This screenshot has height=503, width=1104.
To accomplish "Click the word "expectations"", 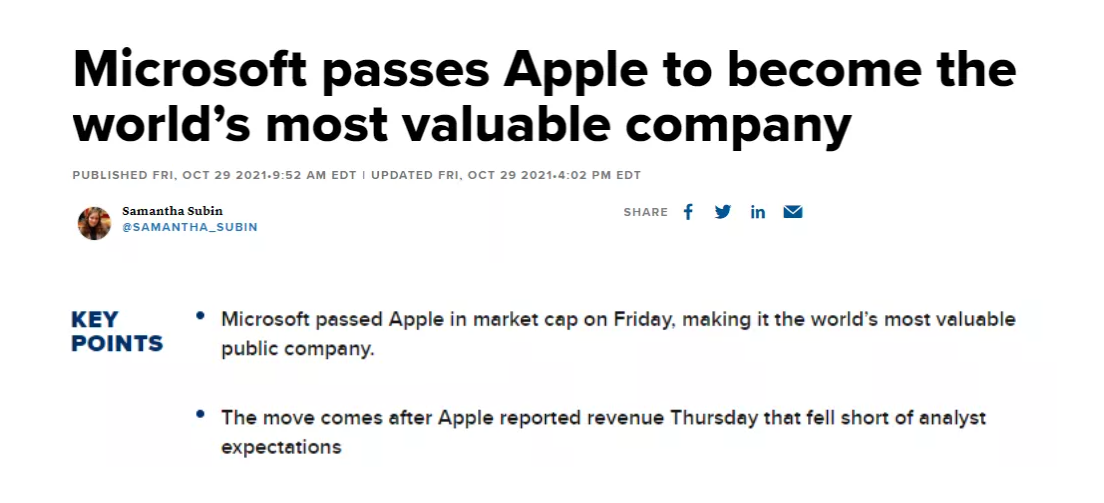I will tap(281, 447).
